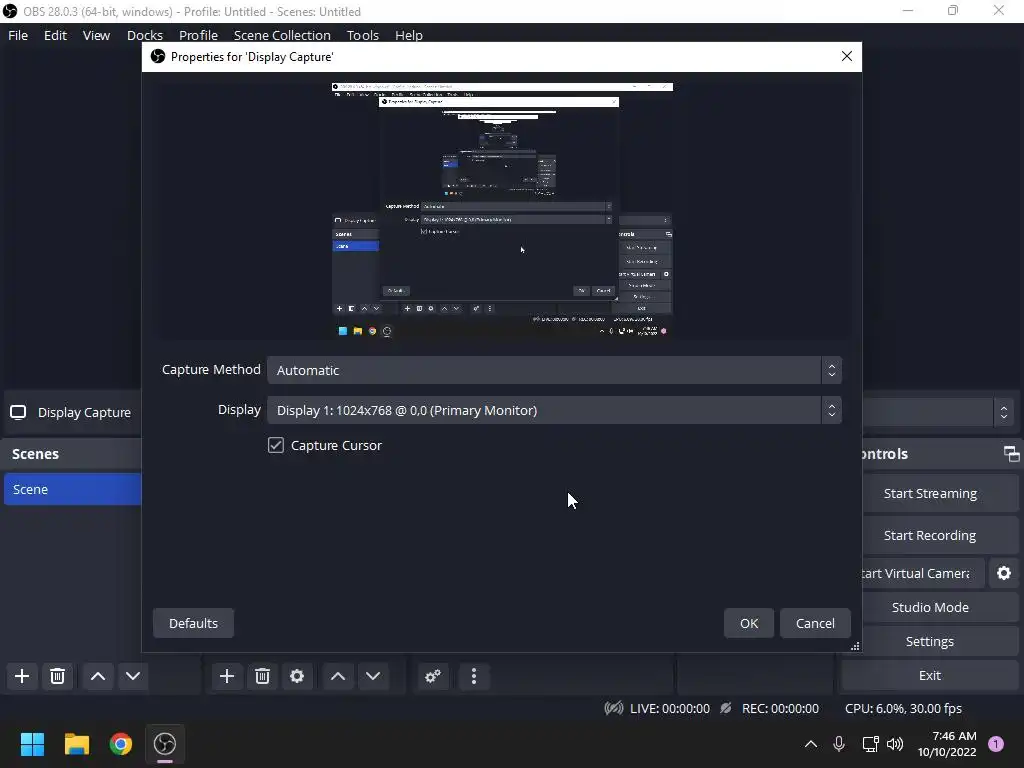
Task: Open the Capture Method dropdown
Action: (x=554, y=370)
